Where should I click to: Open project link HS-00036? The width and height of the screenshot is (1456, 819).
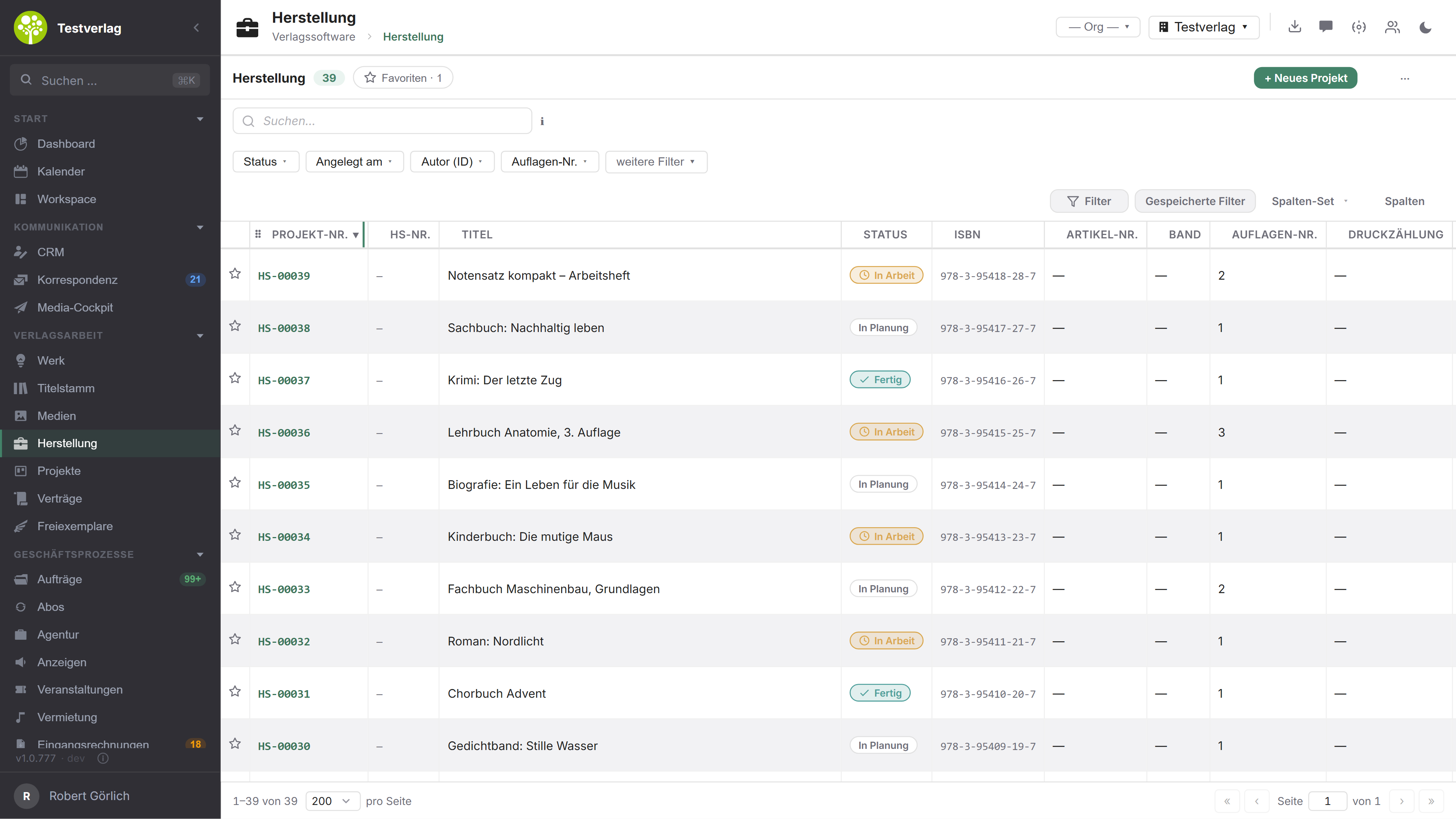coord(284,433)
